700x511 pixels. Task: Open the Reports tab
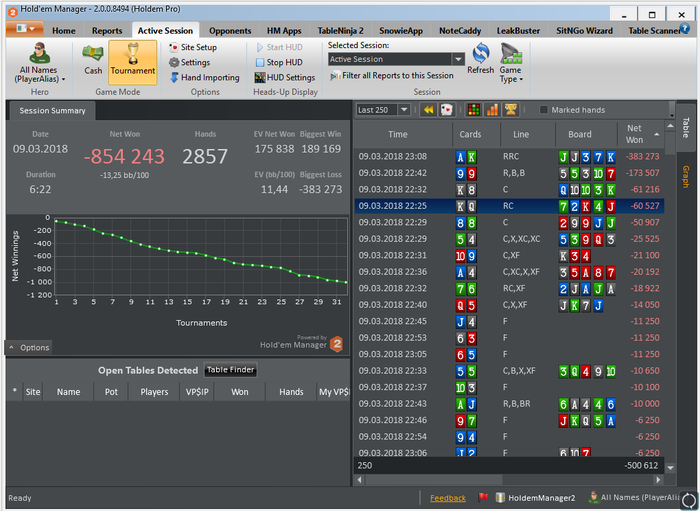(107, 31)
